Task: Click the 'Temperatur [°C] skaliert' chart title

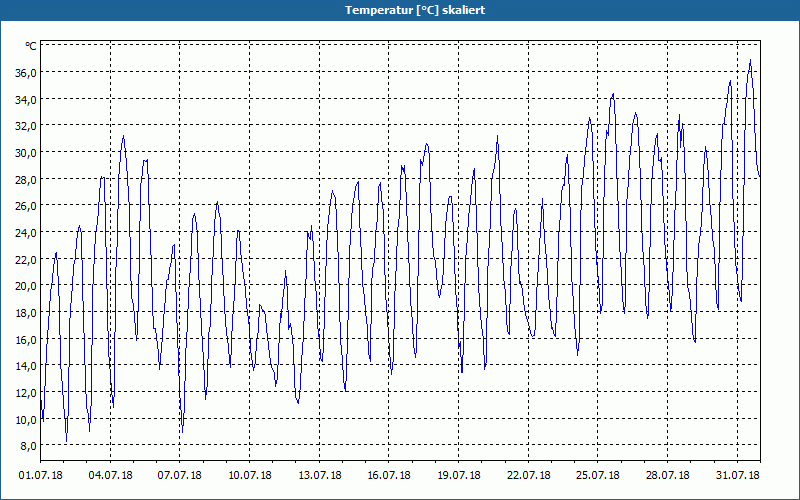Action: tap(415, 10)
